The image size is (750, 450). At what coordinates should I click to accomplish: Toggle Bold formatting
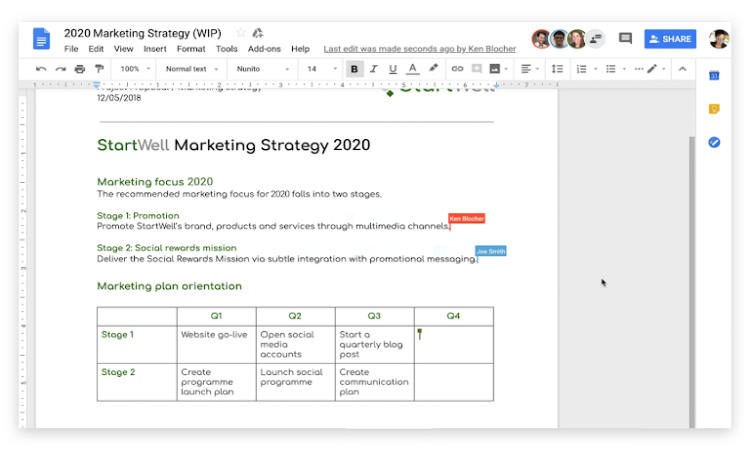point(354,69)
